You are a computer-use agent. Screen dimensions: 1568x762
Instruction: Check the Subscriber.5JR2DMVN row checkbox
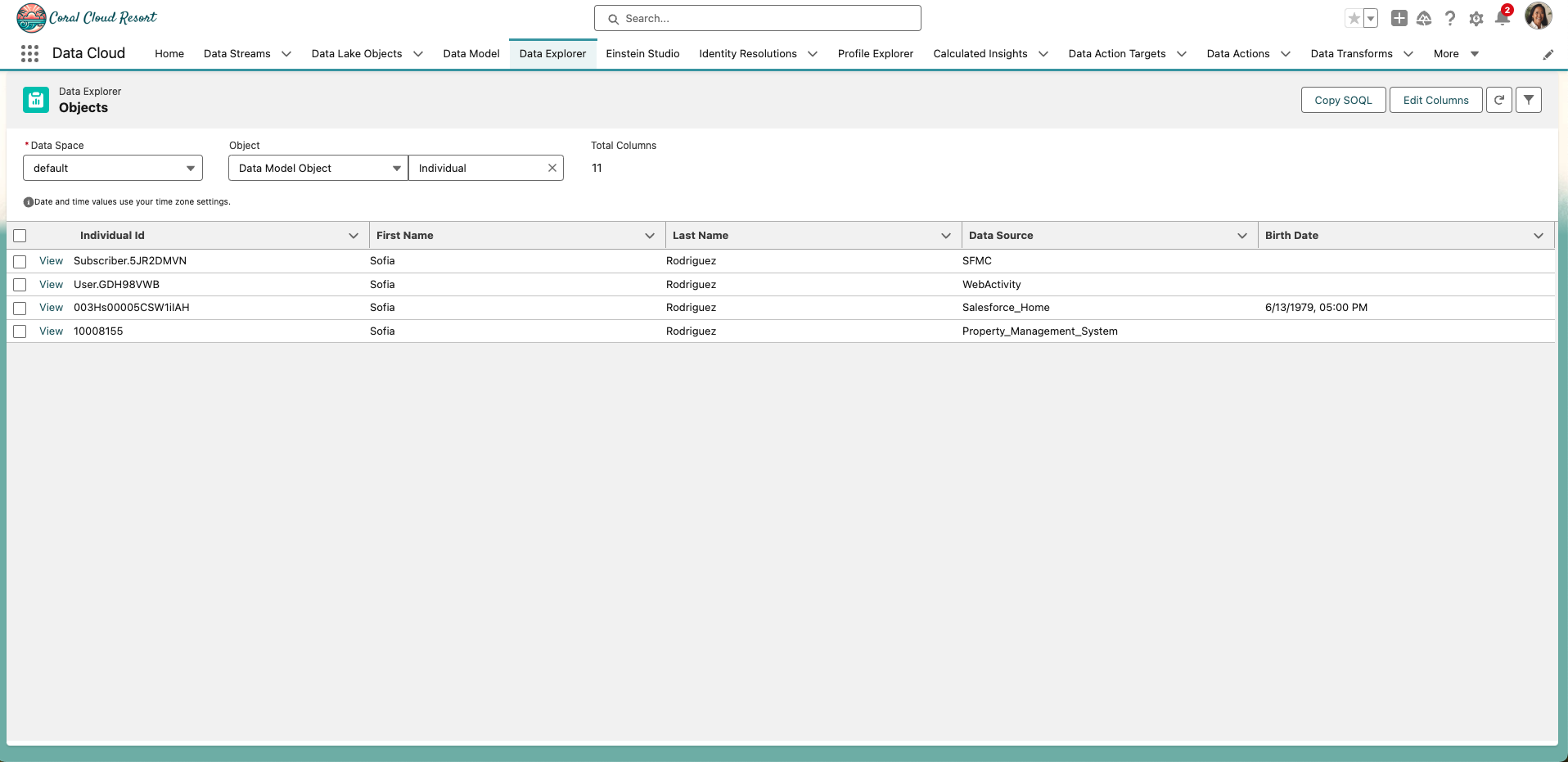point(20,262)
